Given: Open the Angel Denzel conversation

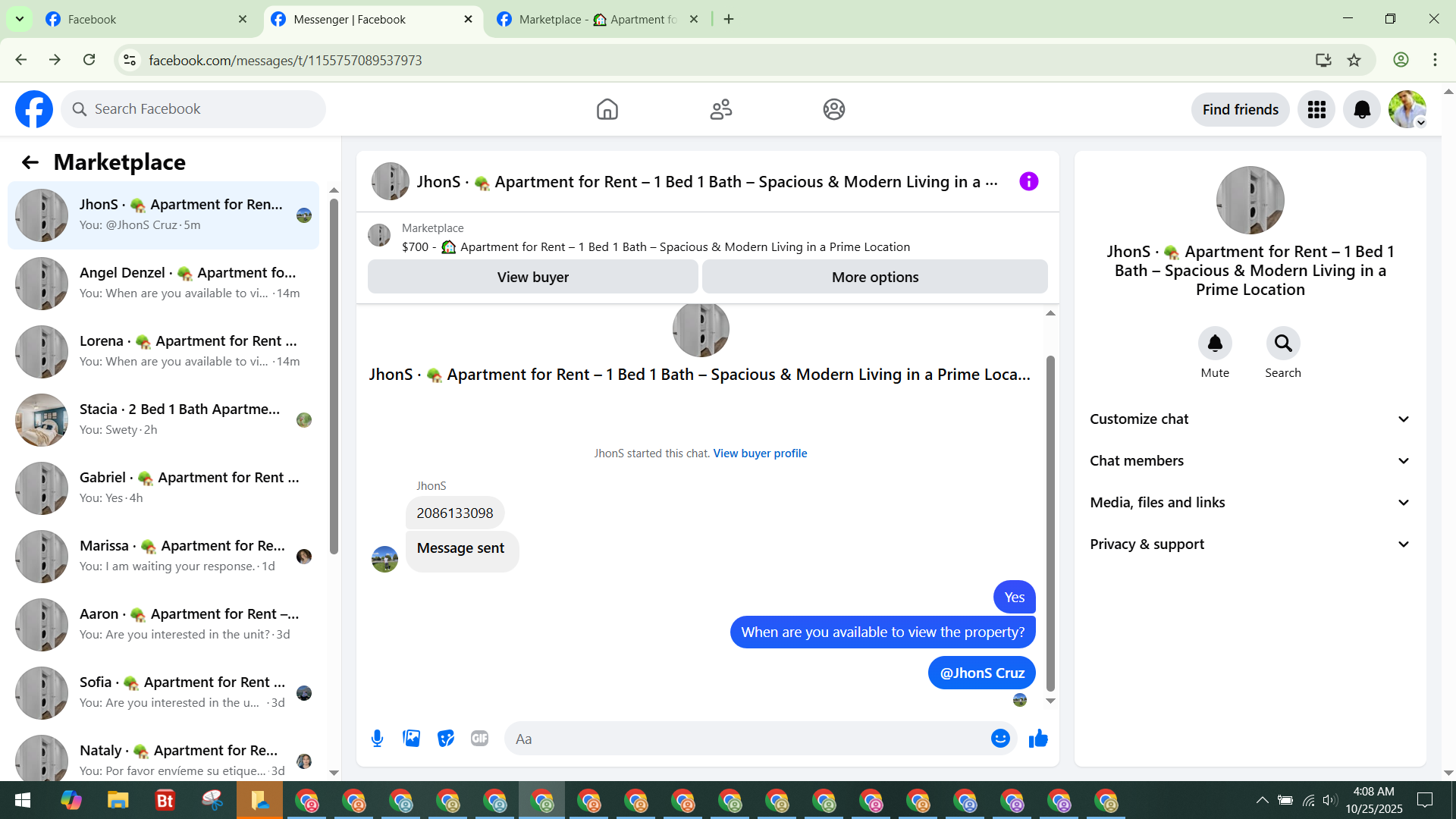Looking at the screenshot, I should click(x=163, y=284).
